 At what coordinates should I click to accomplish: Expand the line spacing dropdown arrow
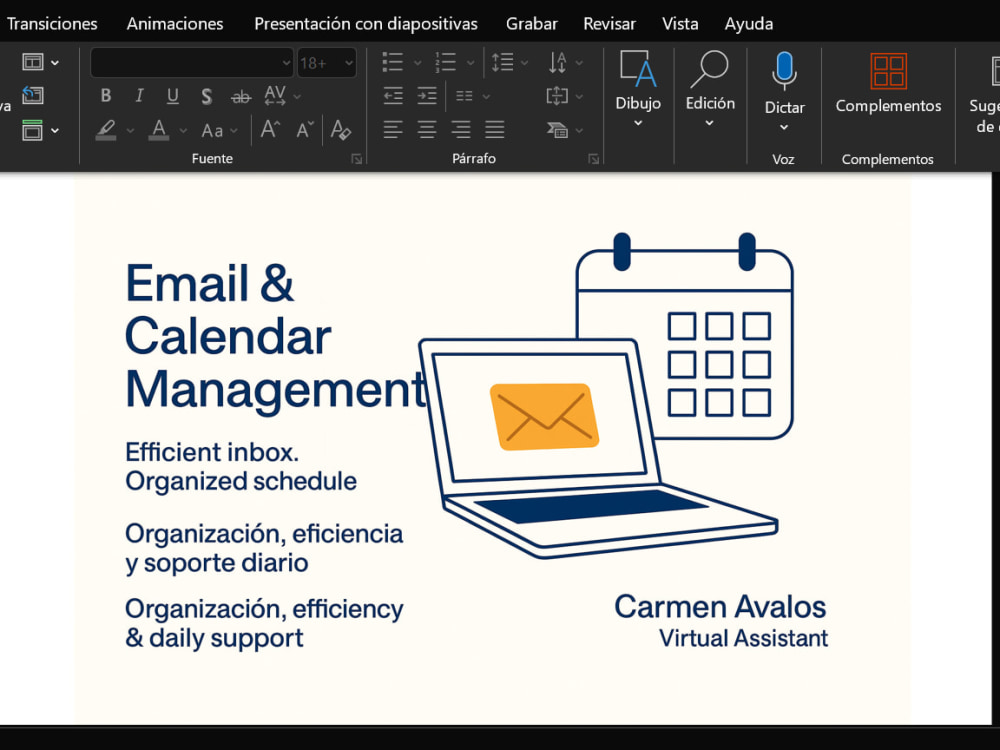click(x=524, y=62)
